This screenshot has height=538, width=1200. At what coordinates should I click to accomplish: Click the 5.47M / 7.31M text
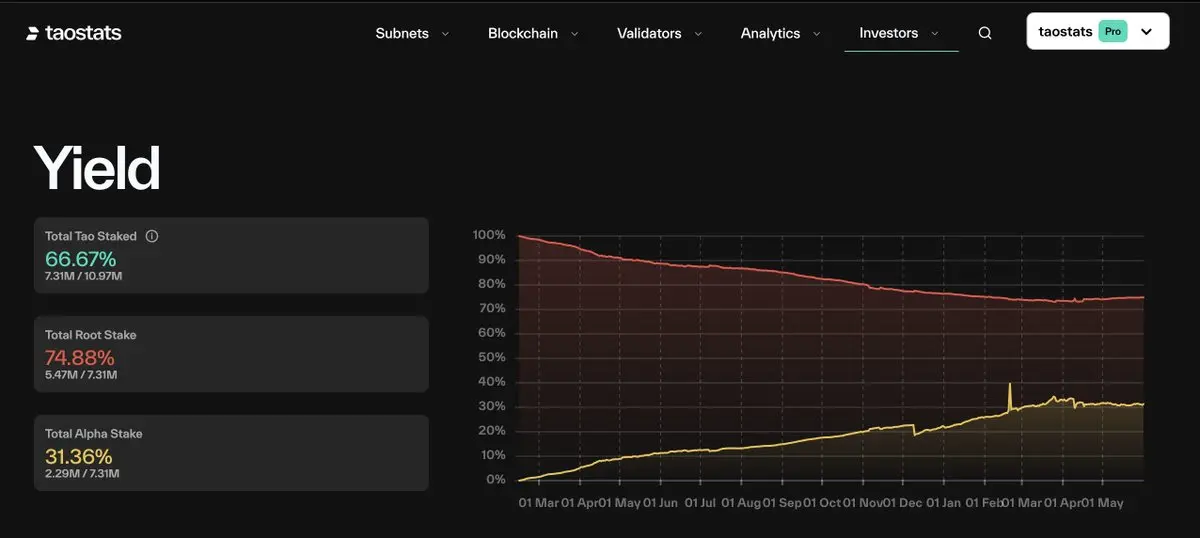(81, 375)
